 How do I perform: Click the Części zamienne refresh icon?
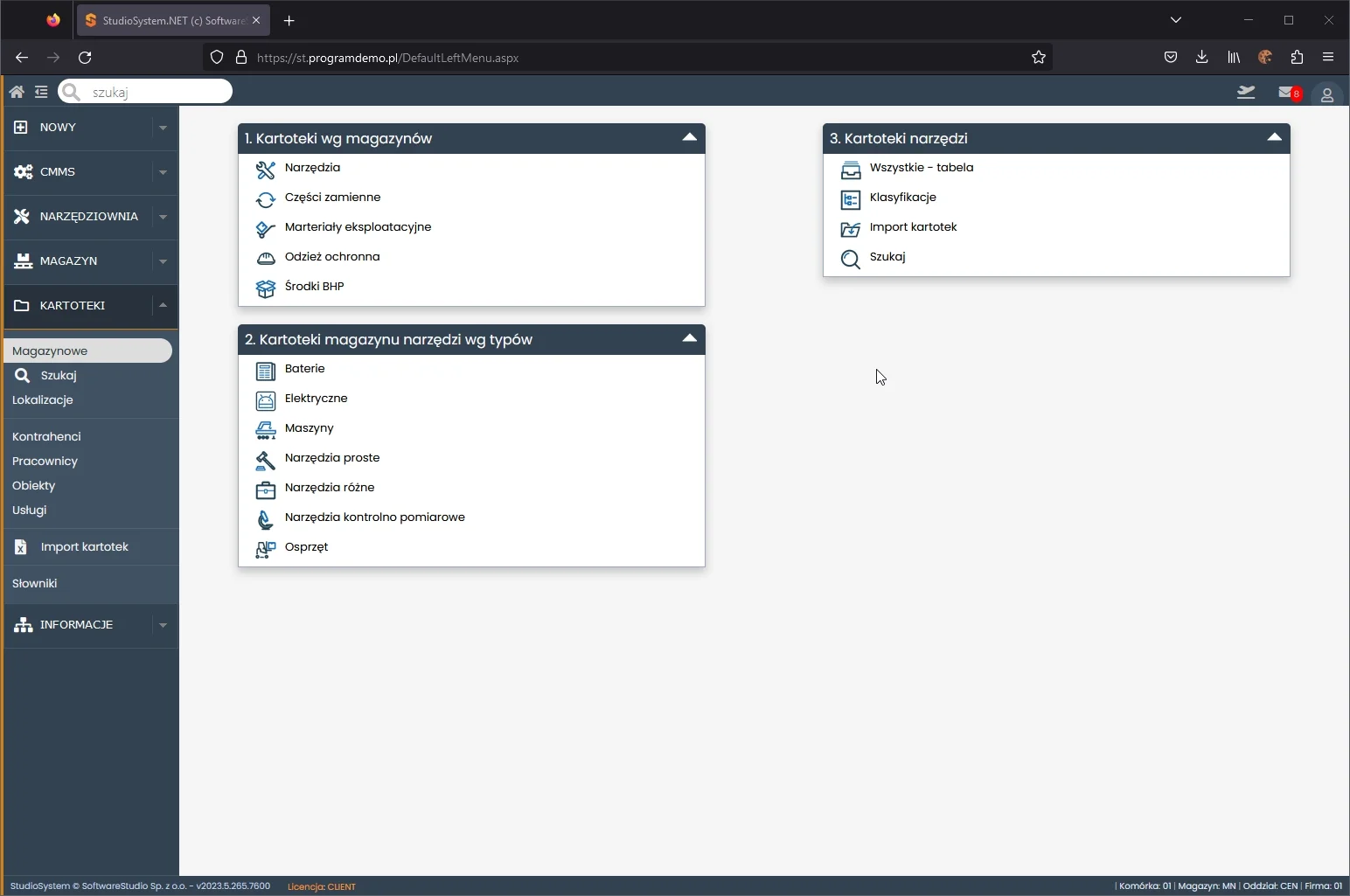[x=265, y=200]
